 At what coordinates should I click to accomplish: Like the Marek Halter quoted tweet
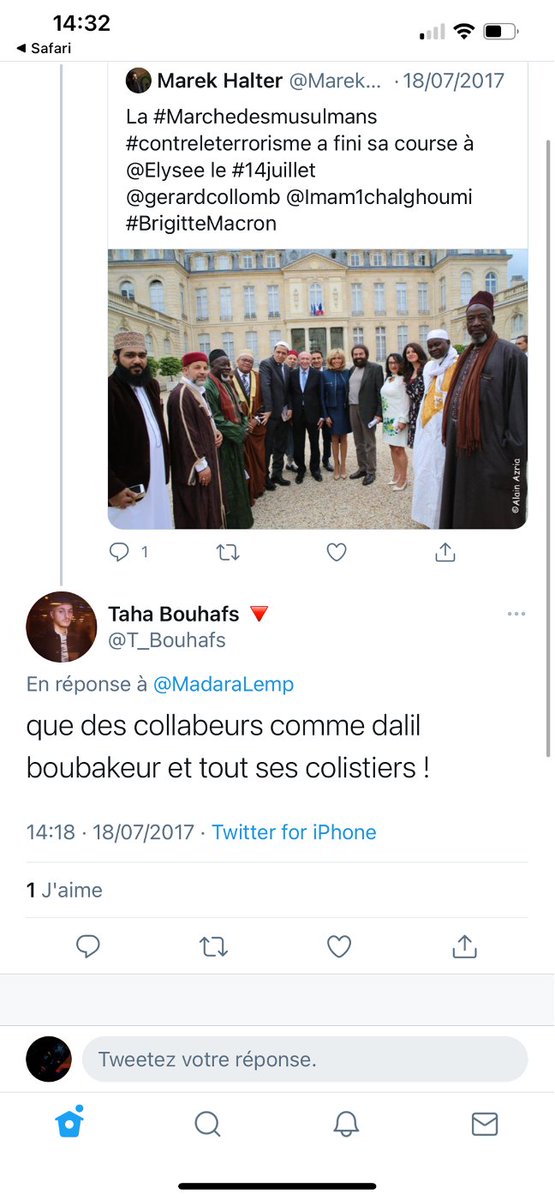click(x=337, y=551)
